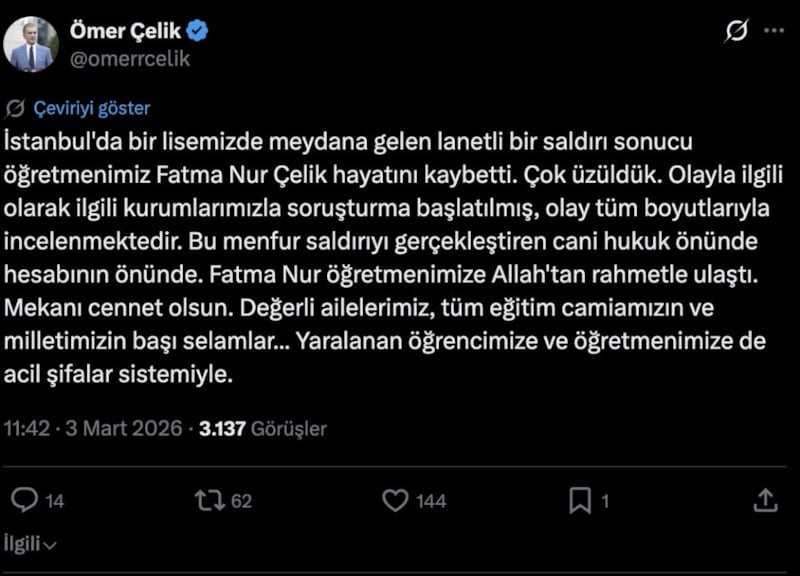Open Ömer Çelik's profile name link
The image size is (800, 576).
[x=125, y=32]
